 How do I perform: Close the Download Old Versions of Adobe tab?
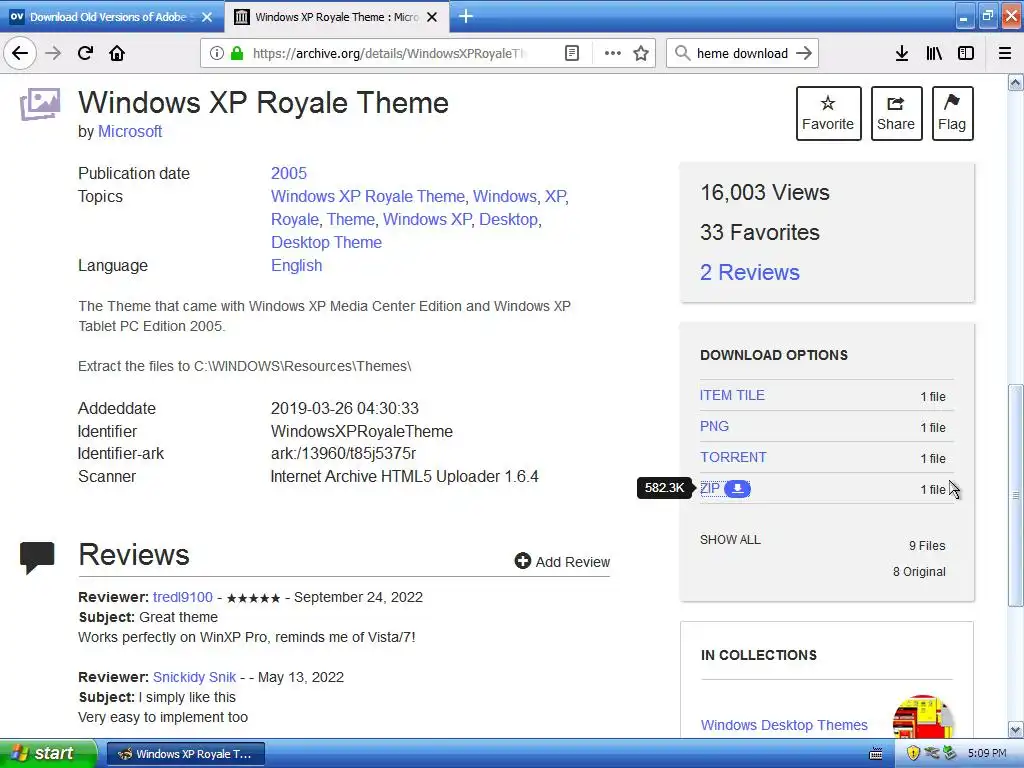[x=207, y=17]
